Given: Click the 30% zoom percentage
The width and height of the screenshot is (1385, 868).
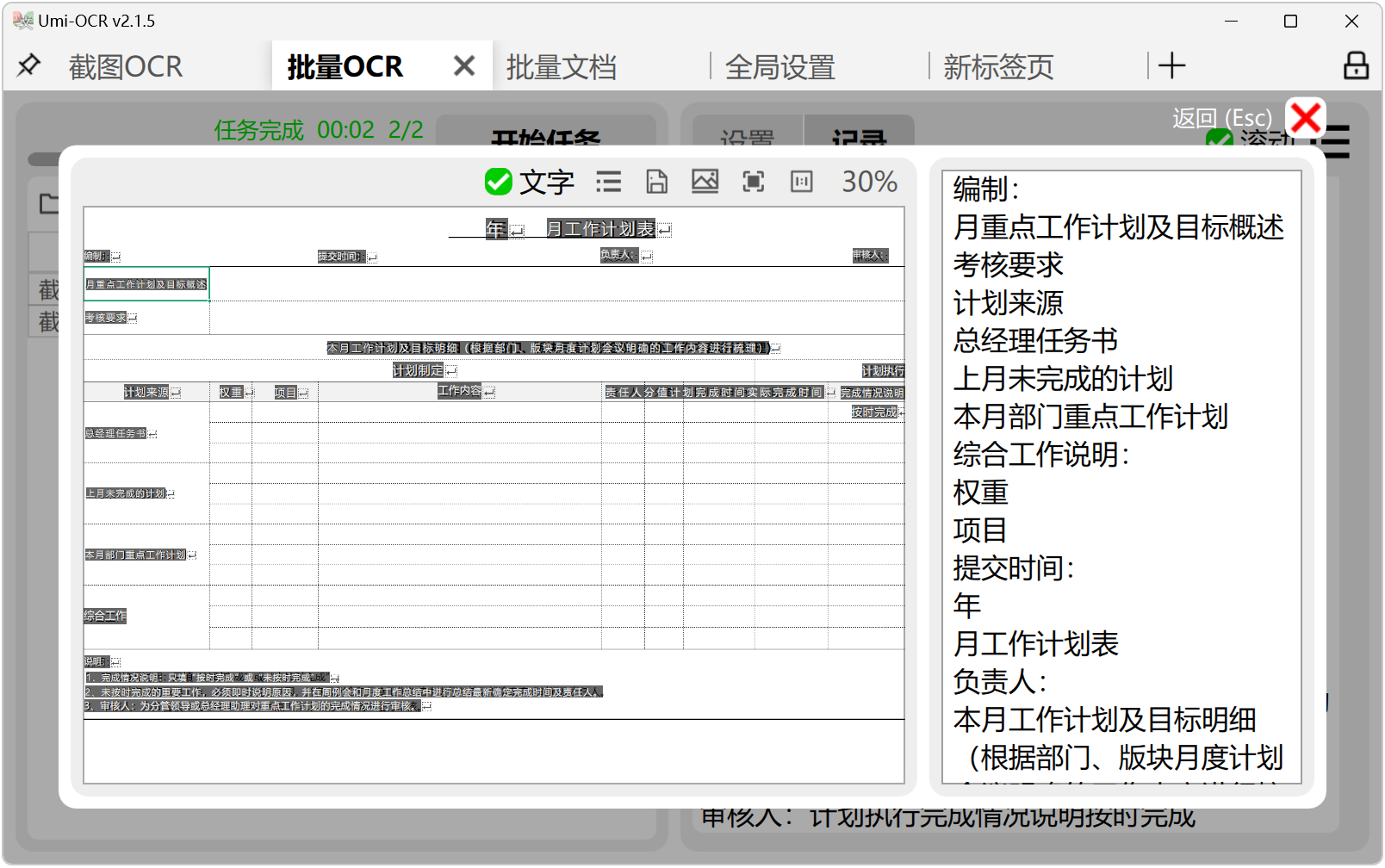Looking at the screenshot, I should tap(869, 182).
